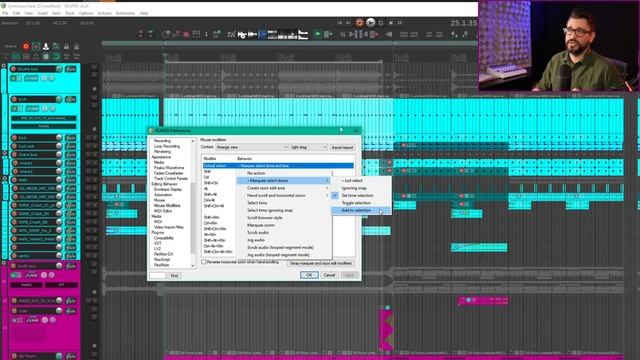Adjust the kick sub track volume knob
Image resolution: width=640 pixels, height=360 pixels.
click(59, 146)
